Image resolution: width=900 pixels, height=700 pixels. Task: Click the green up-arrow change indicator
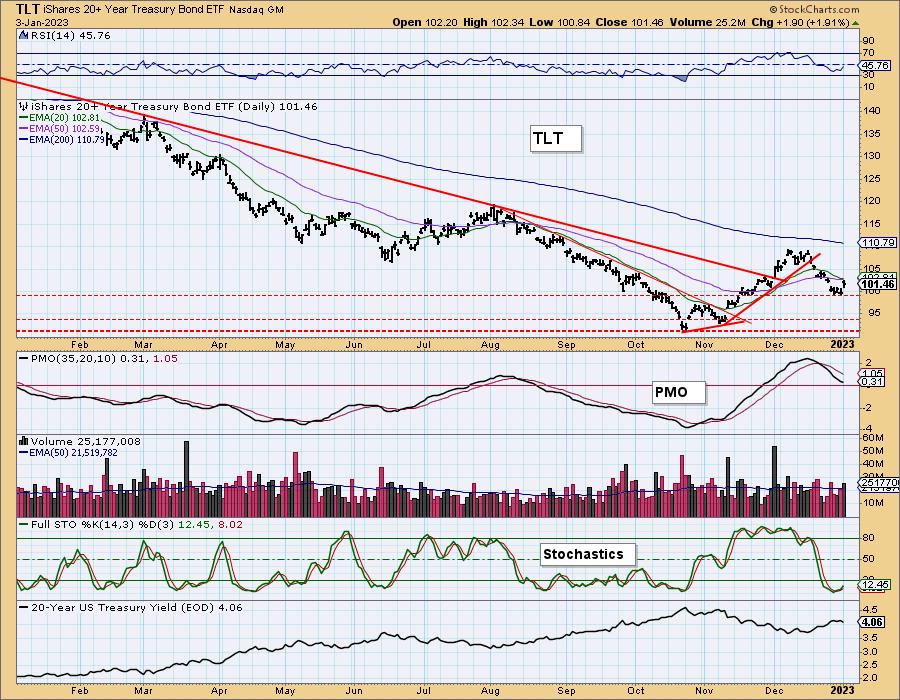pos(856,23)
